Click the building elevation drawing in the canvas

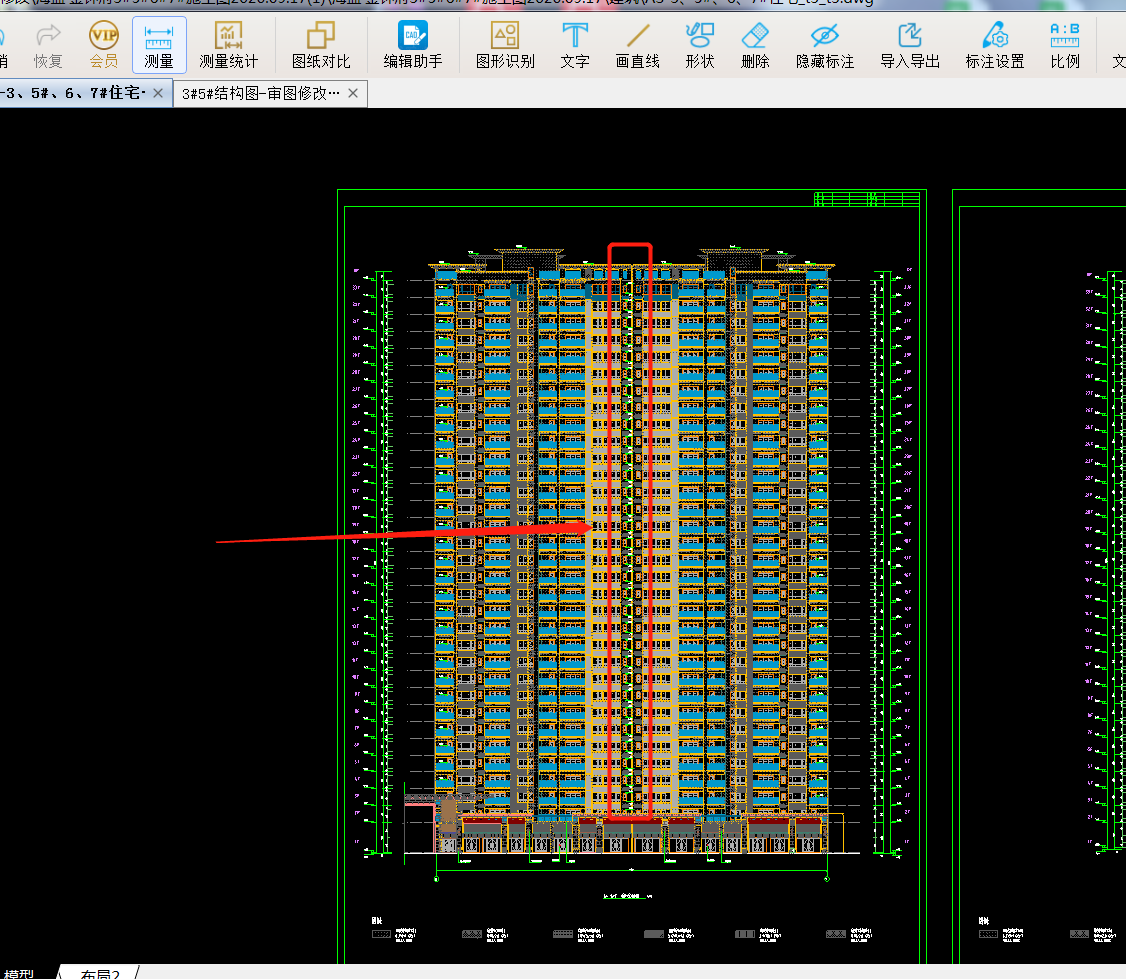pos(632,549)
